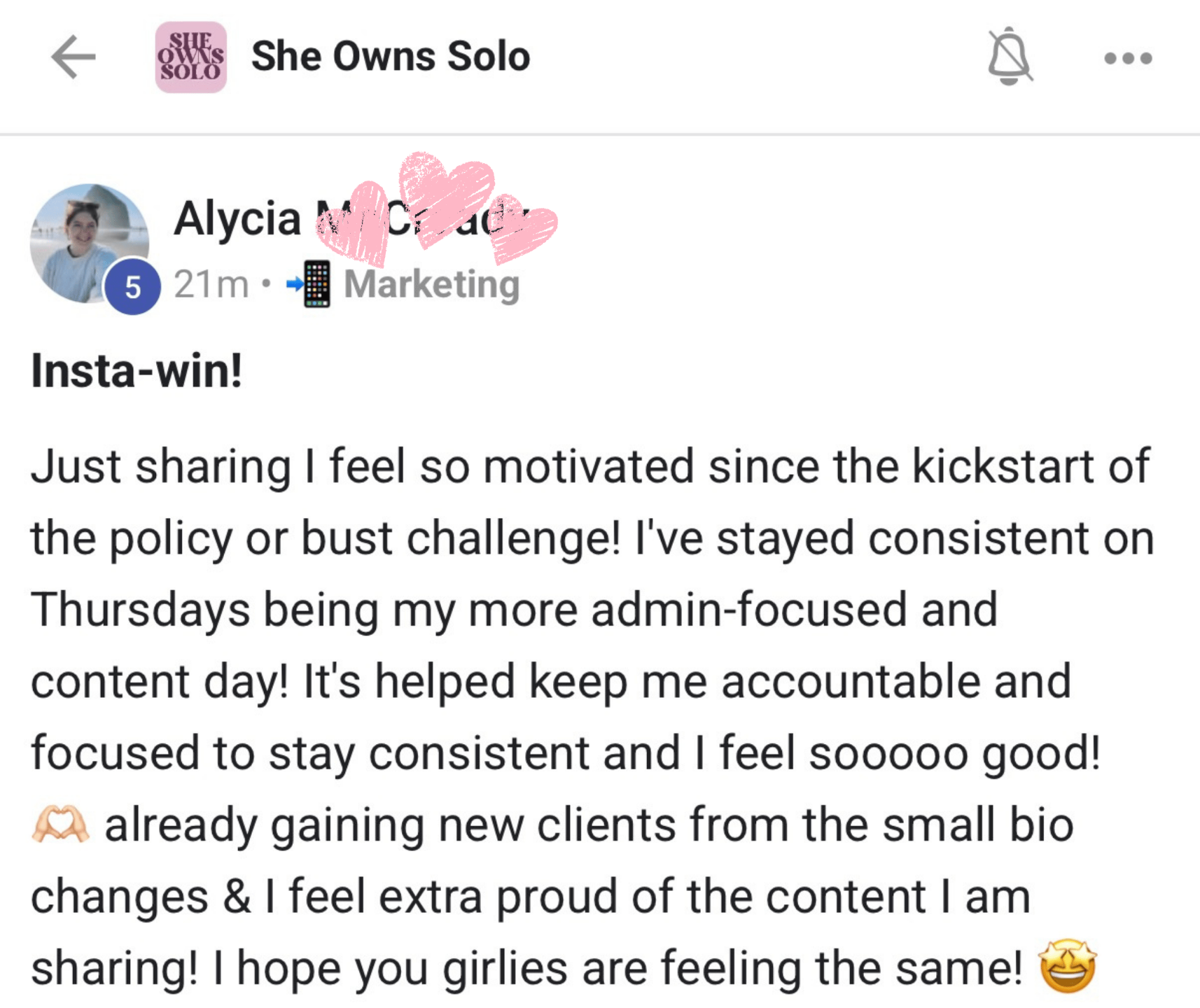Click the largest pink heart sticker

[445, 196]
